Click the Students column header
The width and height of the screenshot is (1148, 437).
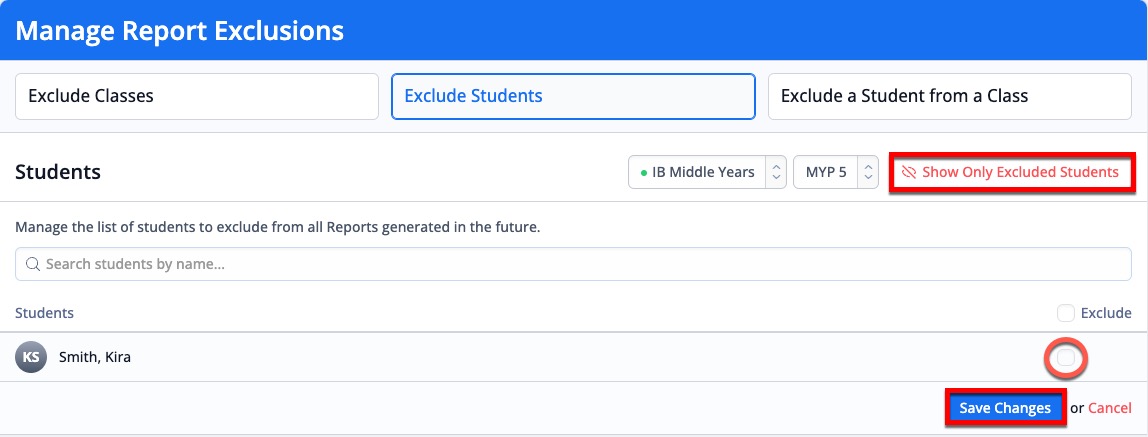pos(45,313)
